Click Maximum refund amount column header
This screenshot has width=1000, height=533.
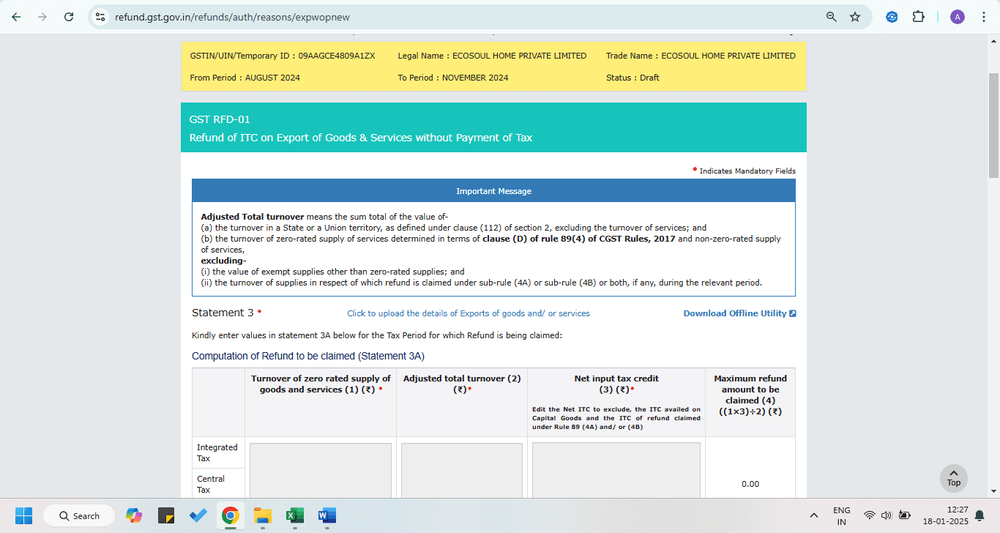[x=750, y=395]
